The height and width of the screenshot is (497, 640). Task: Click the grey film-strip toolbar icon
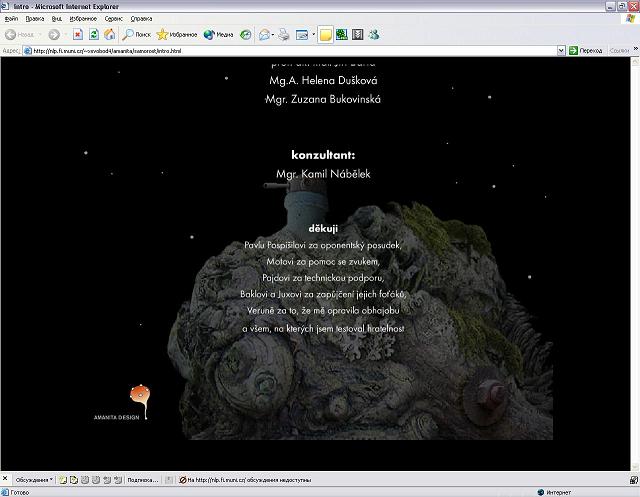tap(358, 35)
